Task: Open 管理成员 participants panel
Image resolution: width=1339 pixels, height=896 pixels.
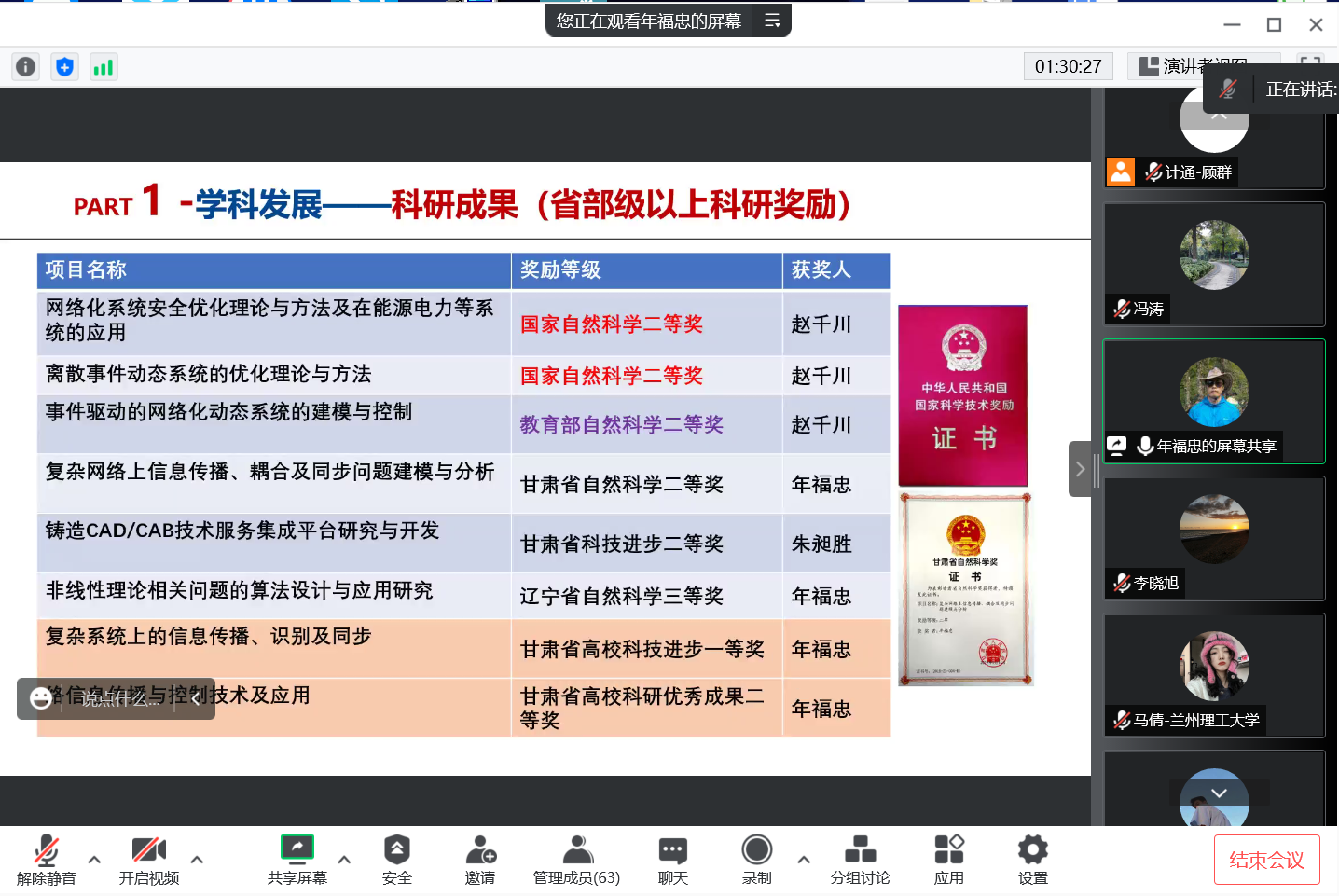Action: click(x=576, y=859)
